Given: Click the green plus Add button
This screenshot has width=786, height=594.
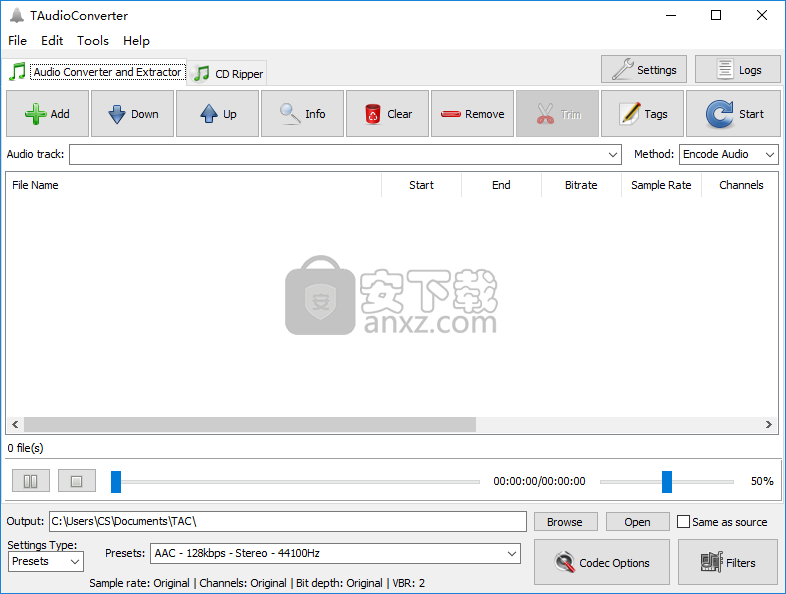Looking at the screenshot, I should coord(47,114).
